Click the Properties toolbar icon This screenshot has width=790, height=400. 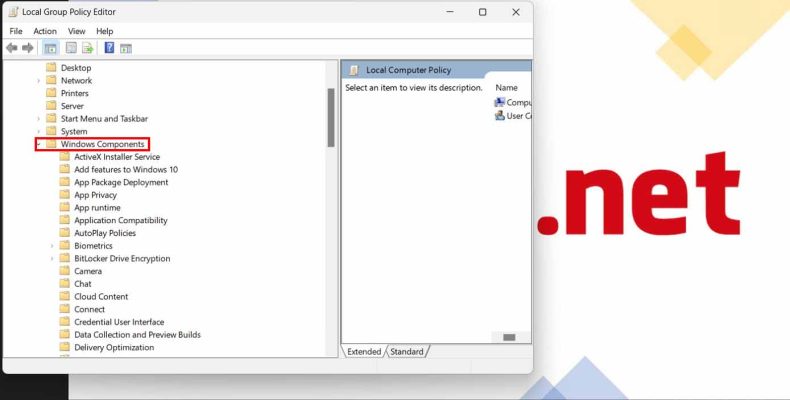click(72, 48)
